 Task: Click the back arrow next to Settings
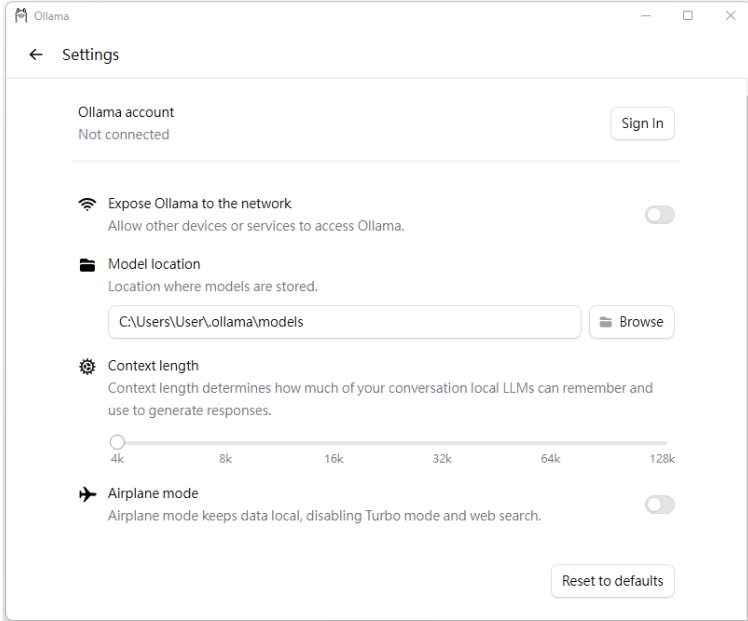(36, 55)
